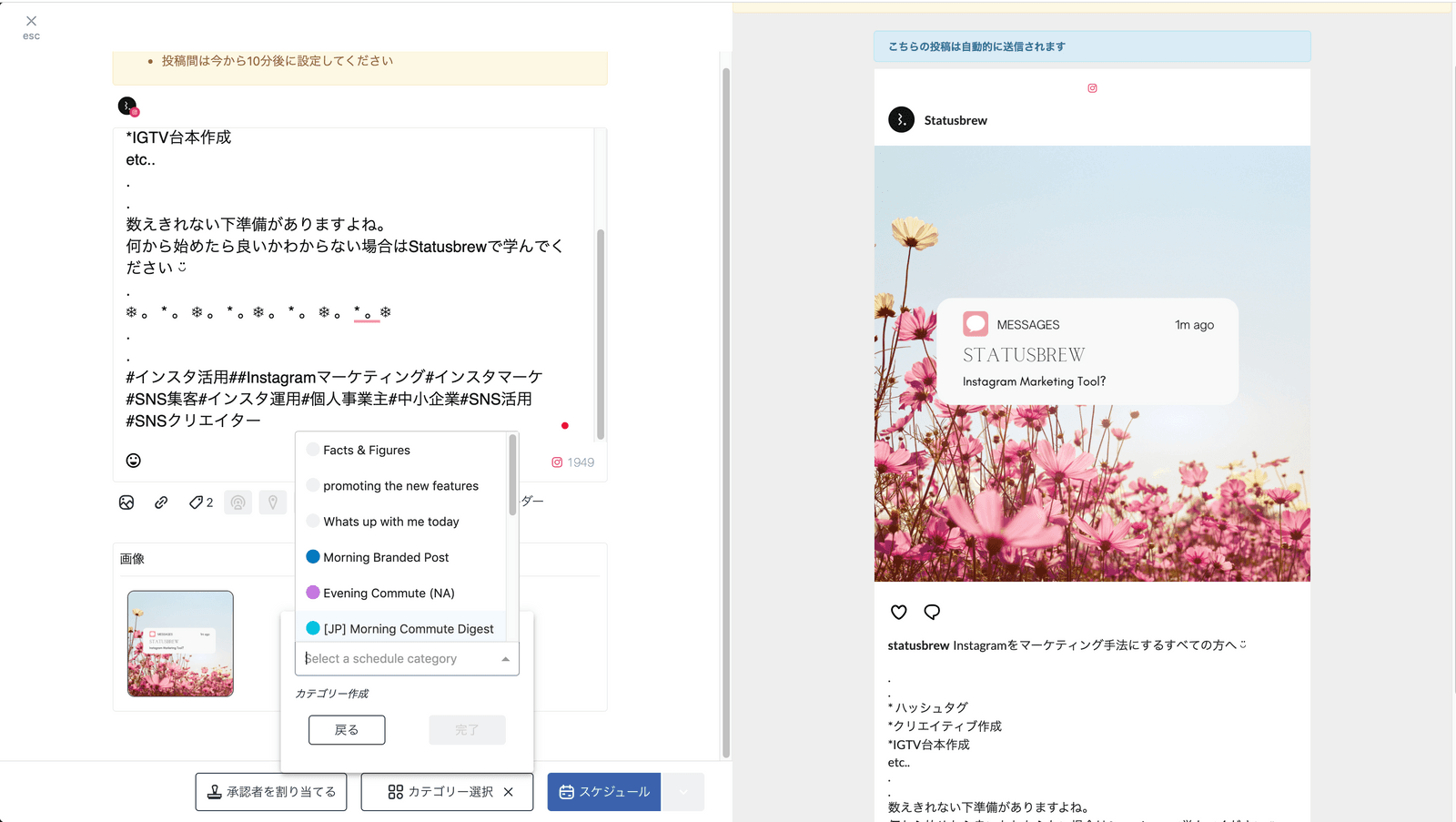This screenshot has width=1456, height=822.
Task: Open the attached flower image thumbnail
Action: tap(180, 644)
